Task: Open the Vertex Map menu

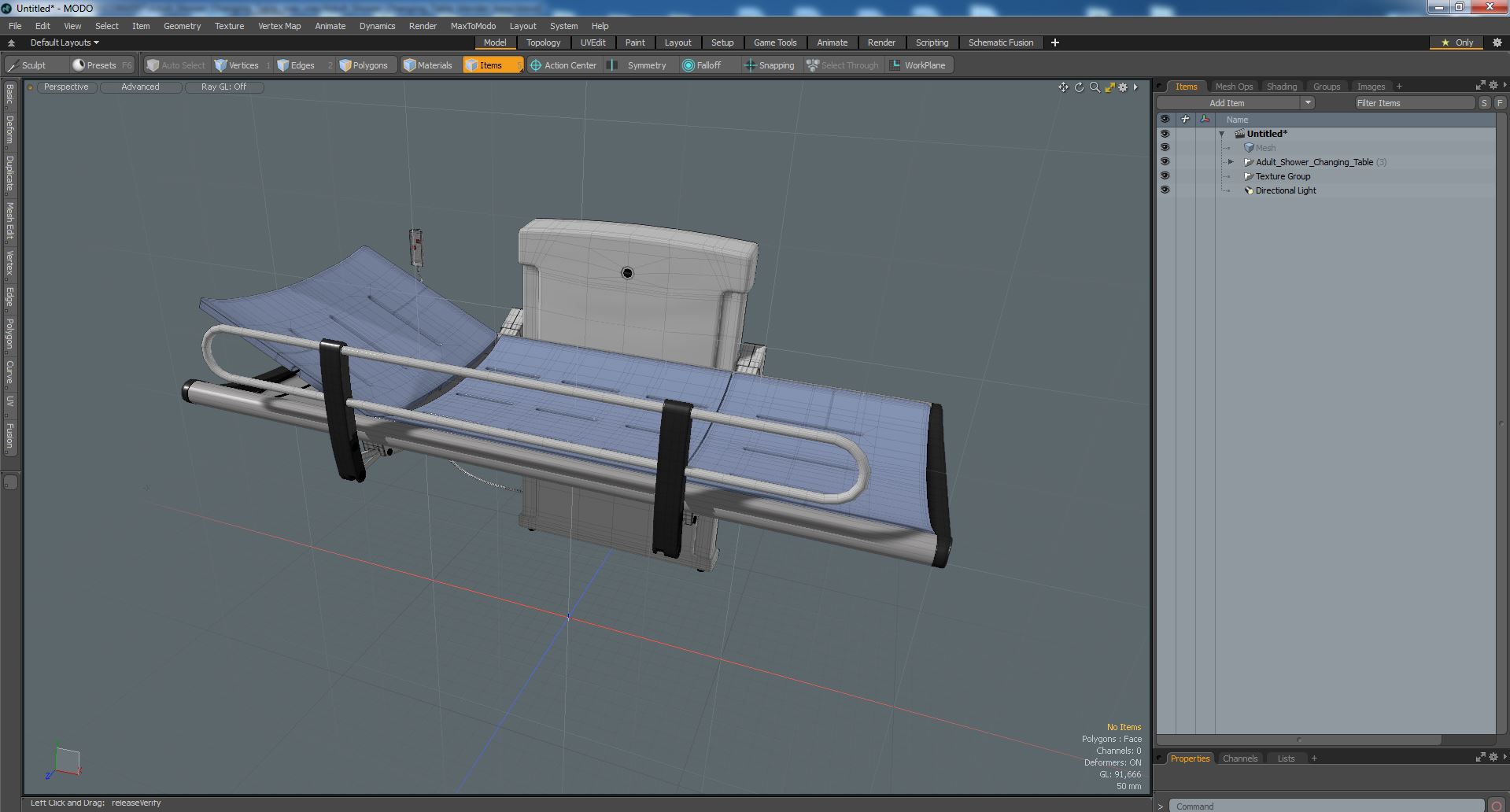Action: [279, 26]
